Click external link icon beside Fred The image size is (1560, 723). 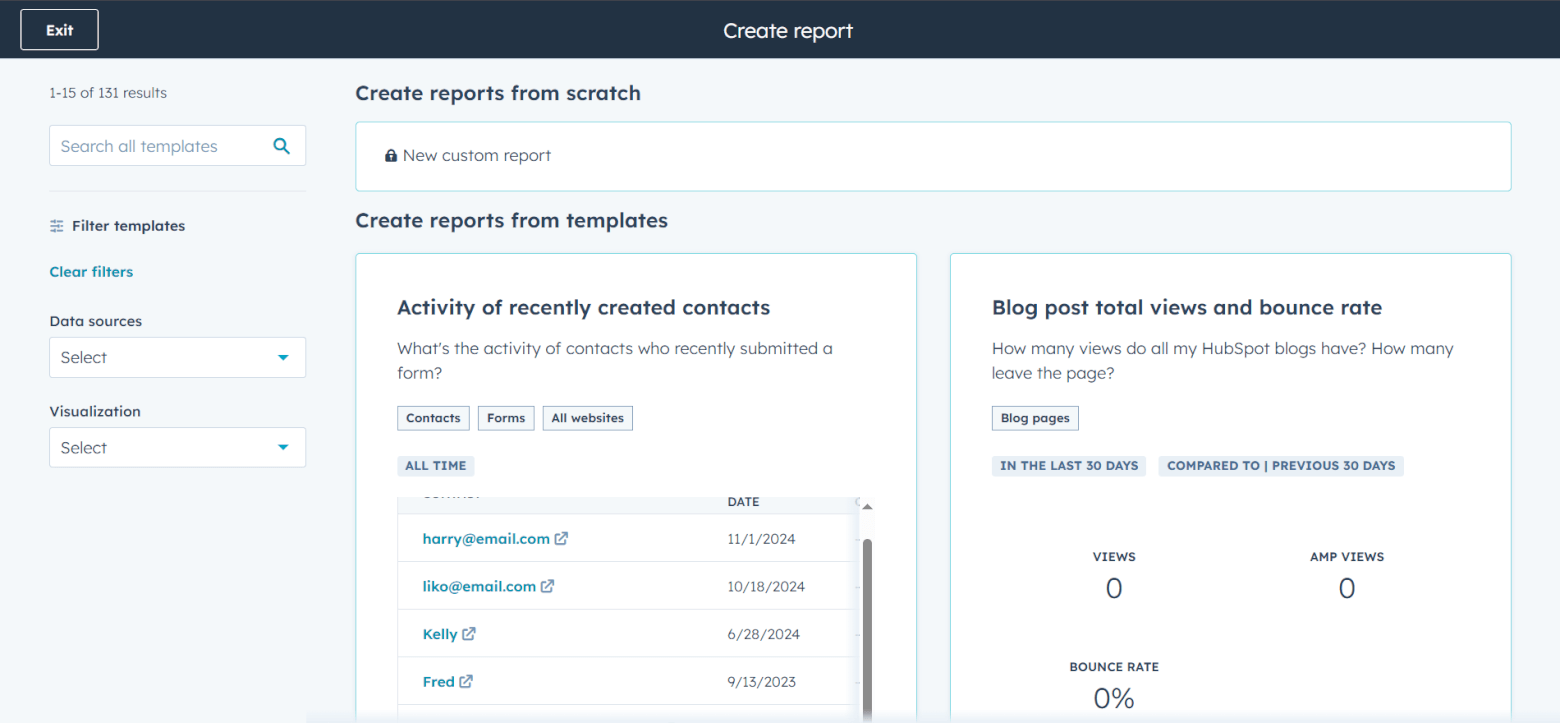tap(466, 681)
